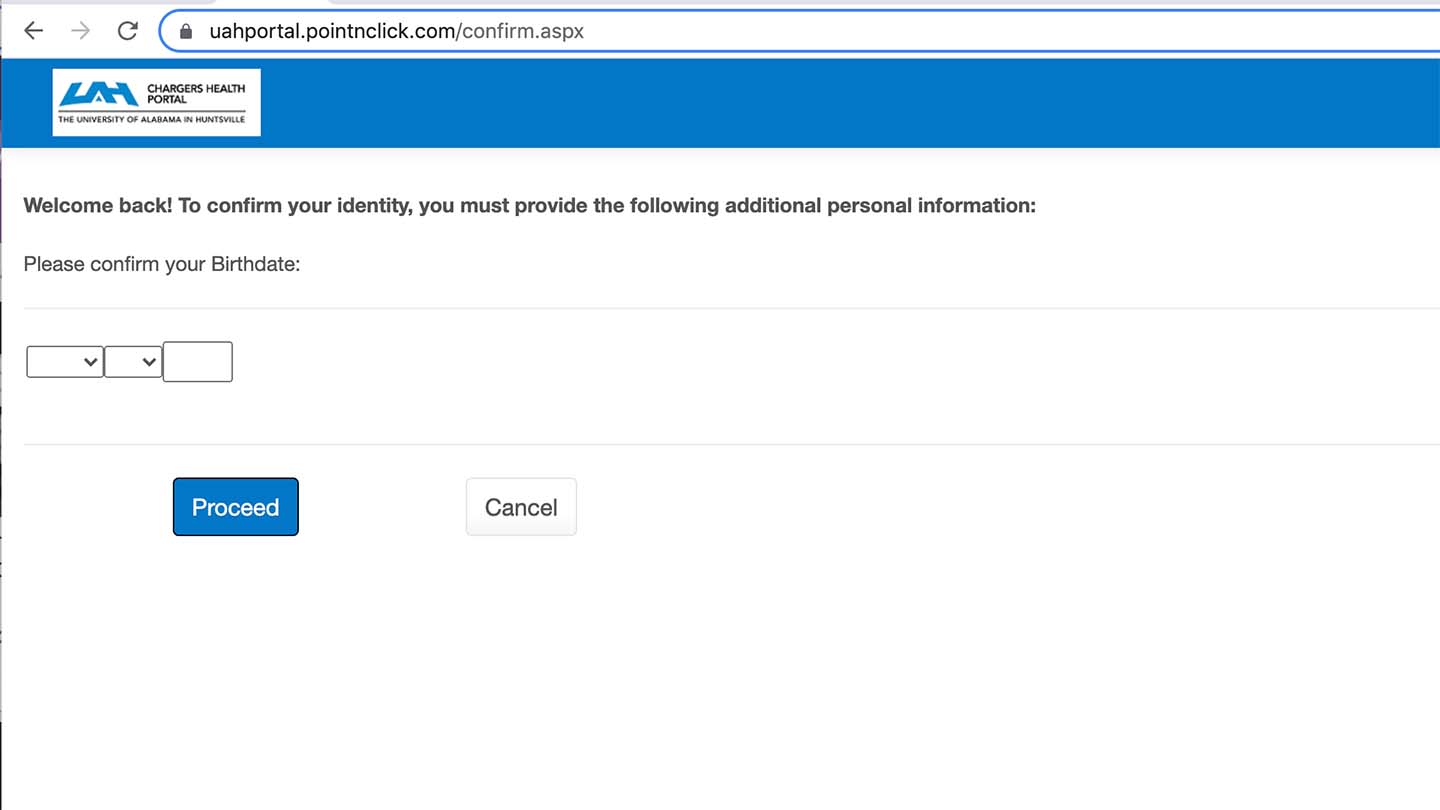Screen dimensions: 1440x810
Task: Click the Chargers Health Portal logo text
Action: pos(196,94)
